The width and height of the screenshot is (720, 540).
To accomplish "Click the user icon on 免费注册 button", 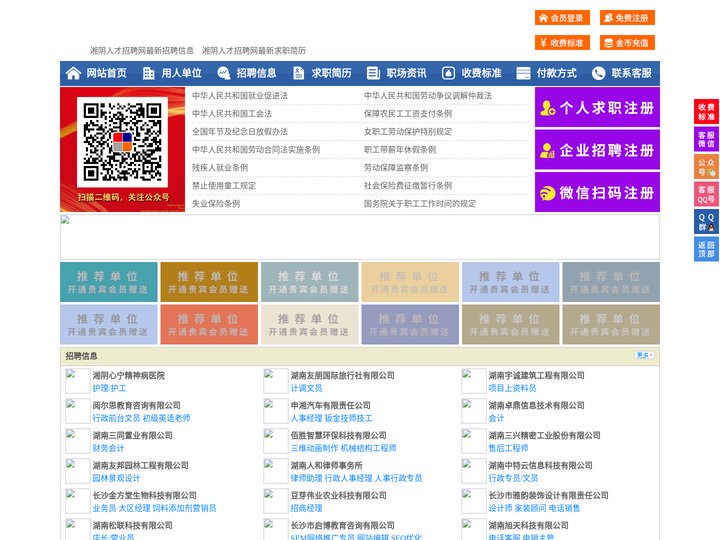I will tap(608, 18).
